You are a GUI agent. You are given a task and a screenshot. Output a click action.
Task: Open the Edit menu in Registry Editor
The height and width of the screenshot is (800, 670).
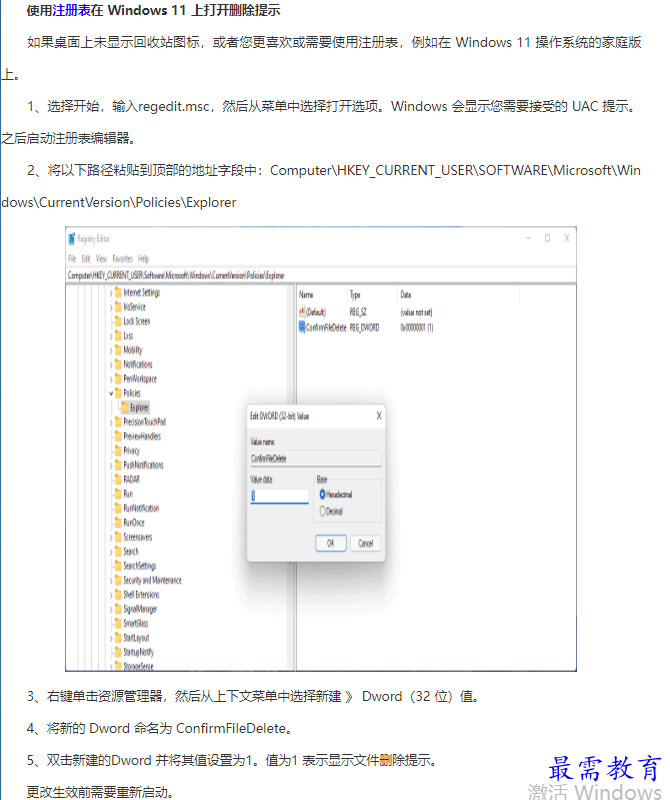click(x=86, y=259)
